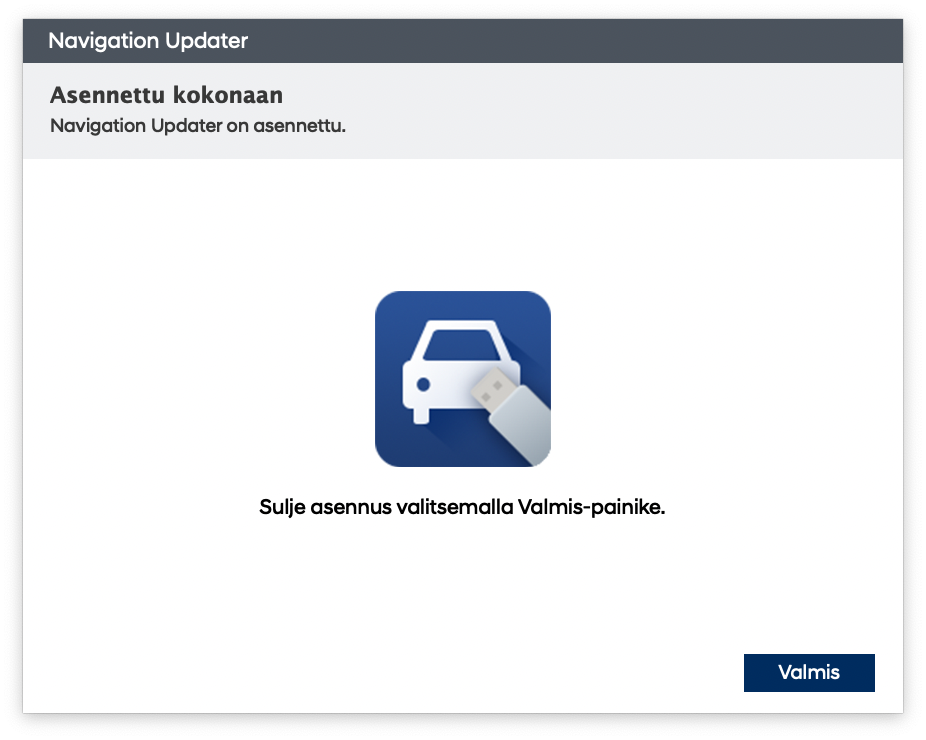Click the word Sulje in the instruction
This screenshot has width=926, height=740.
point(281,507)
